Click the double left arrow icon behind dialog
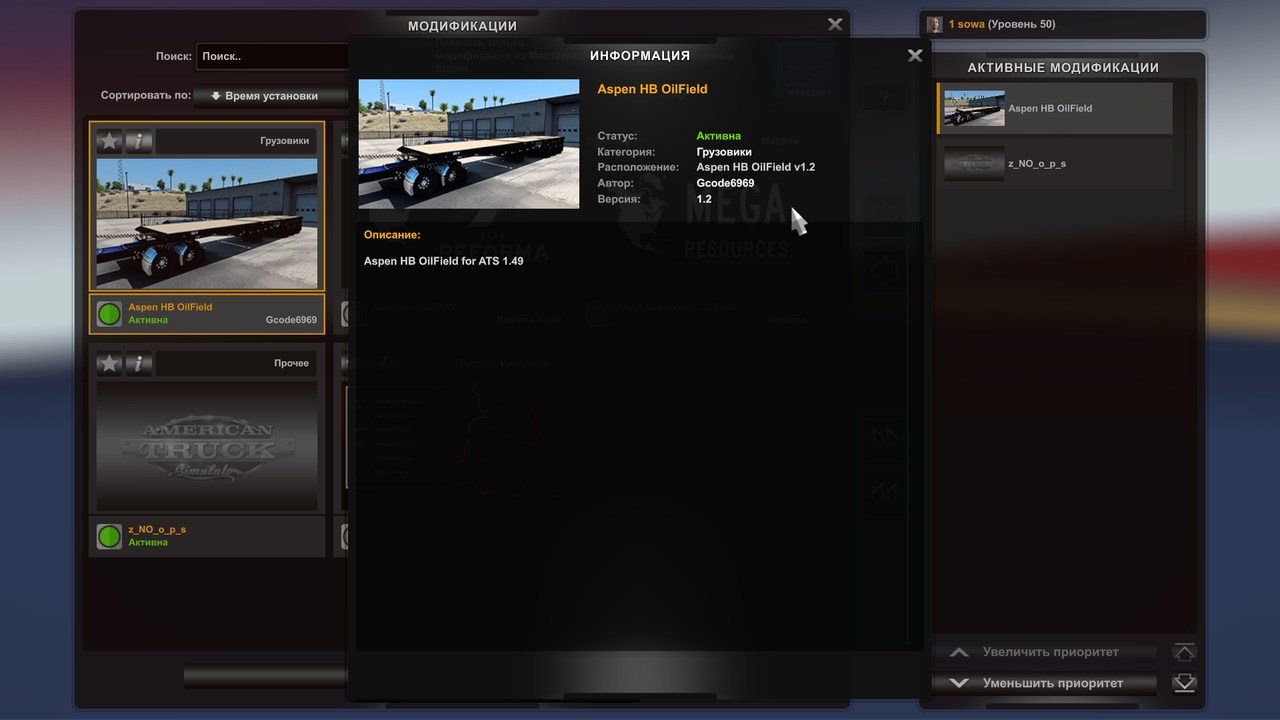Screen dimensions: 1280x720 point(885,491)
